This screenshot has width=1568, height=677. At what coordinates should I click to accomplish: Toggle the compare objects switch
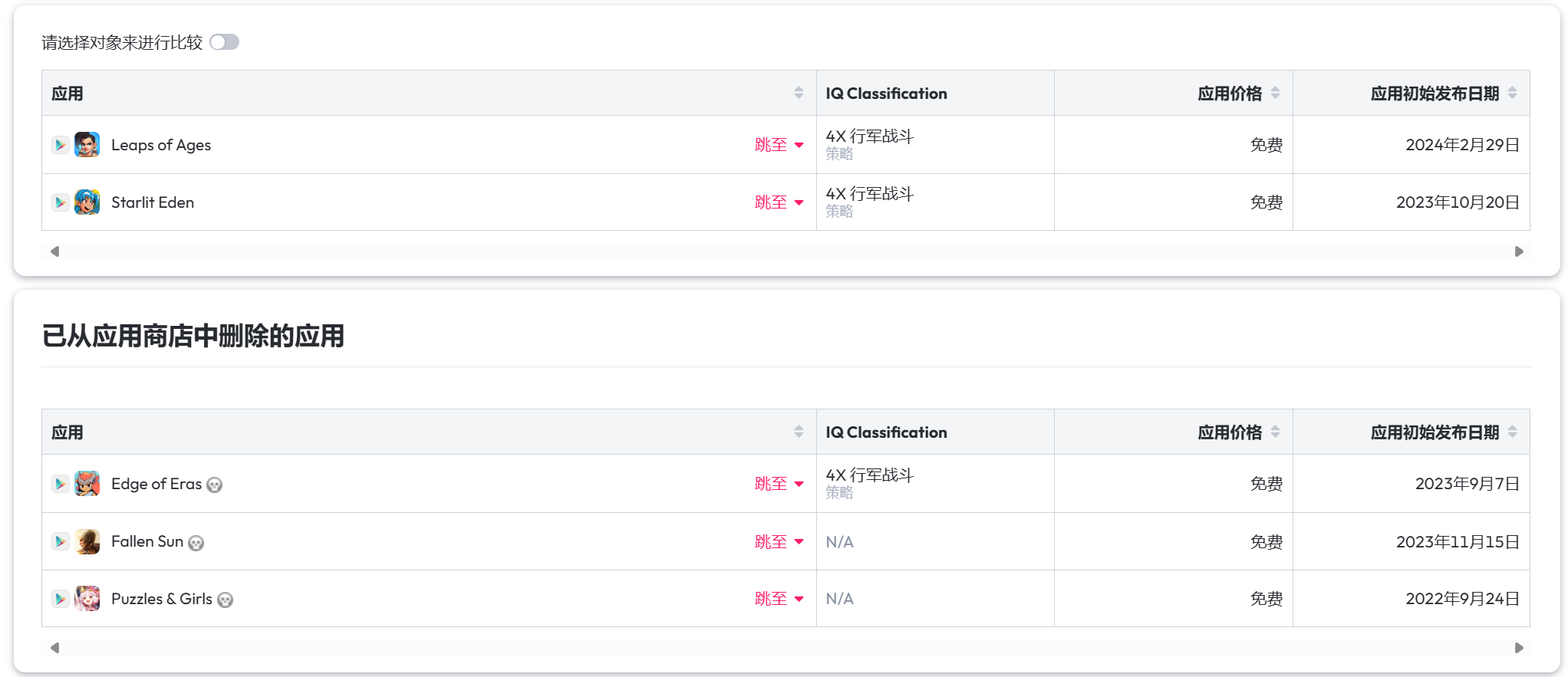coord(224,42)
